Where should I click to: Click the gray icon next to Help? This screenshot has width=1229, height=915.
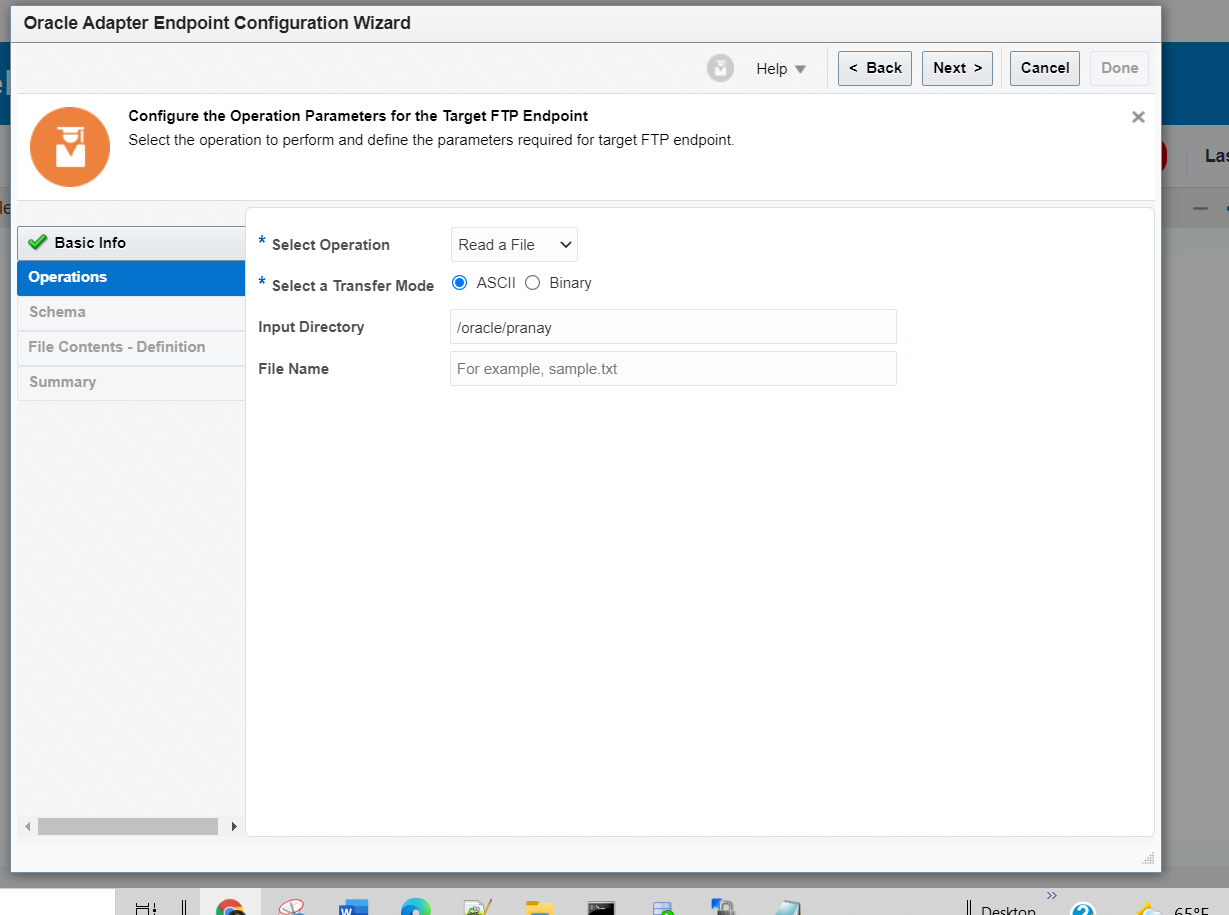tap(720, 68)
